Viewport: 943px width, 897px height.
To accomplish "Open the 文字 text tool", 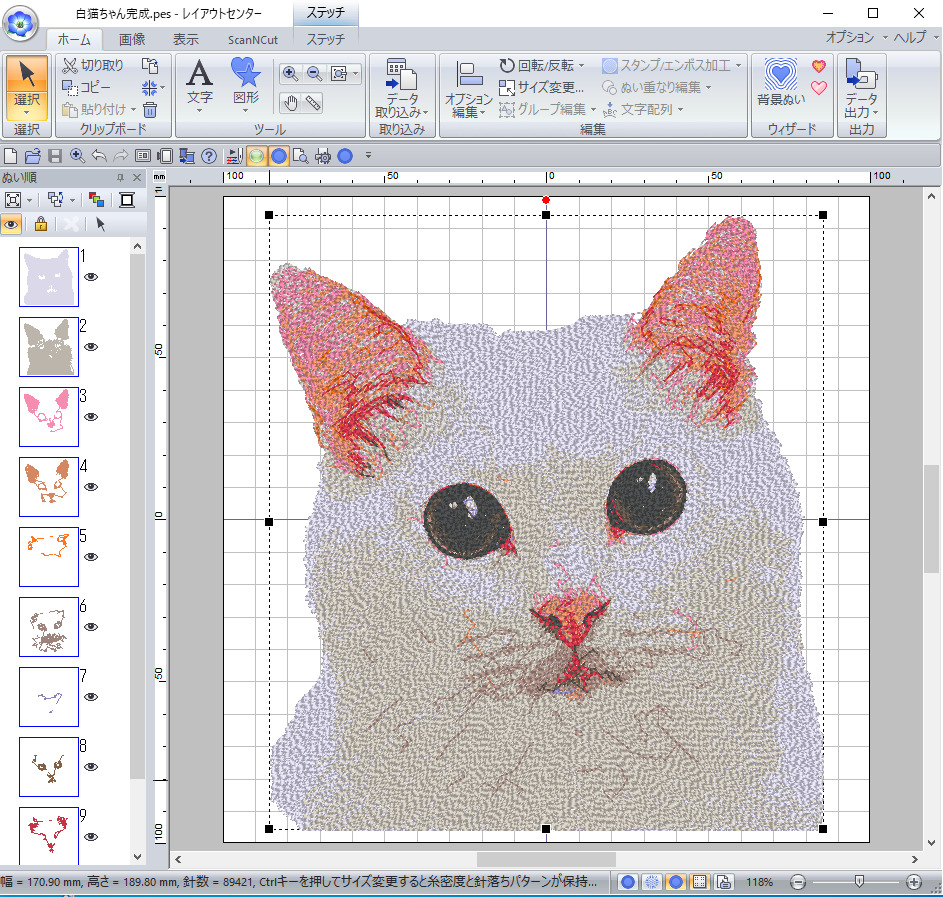I will pyautogui.click(x=200, y=85).
